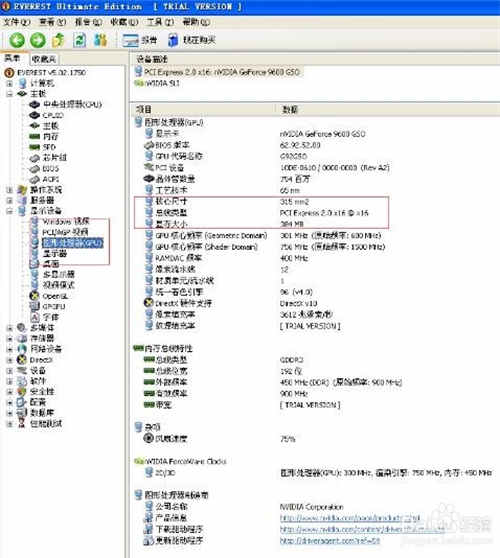Expand the 网络设备 tree node
This screenshot has height=558, width=500.
point(10,349)
